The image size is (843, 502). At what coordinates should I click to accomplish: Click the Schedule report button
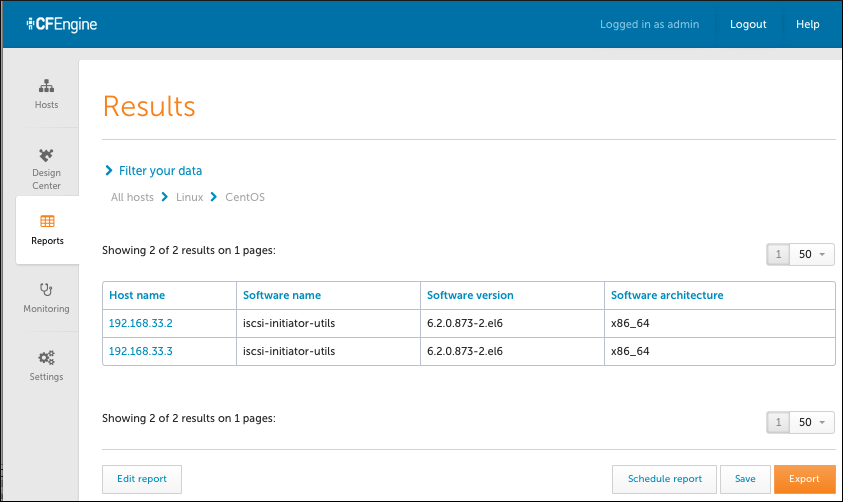(665, 479)
